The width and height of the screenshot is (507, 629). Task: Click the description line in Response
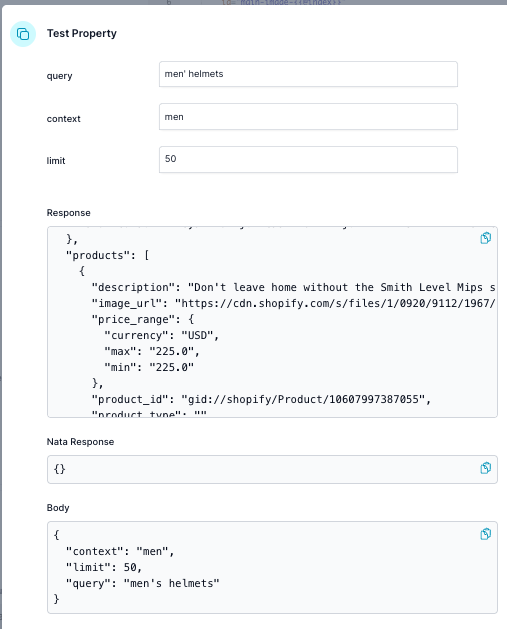[293, 287]
